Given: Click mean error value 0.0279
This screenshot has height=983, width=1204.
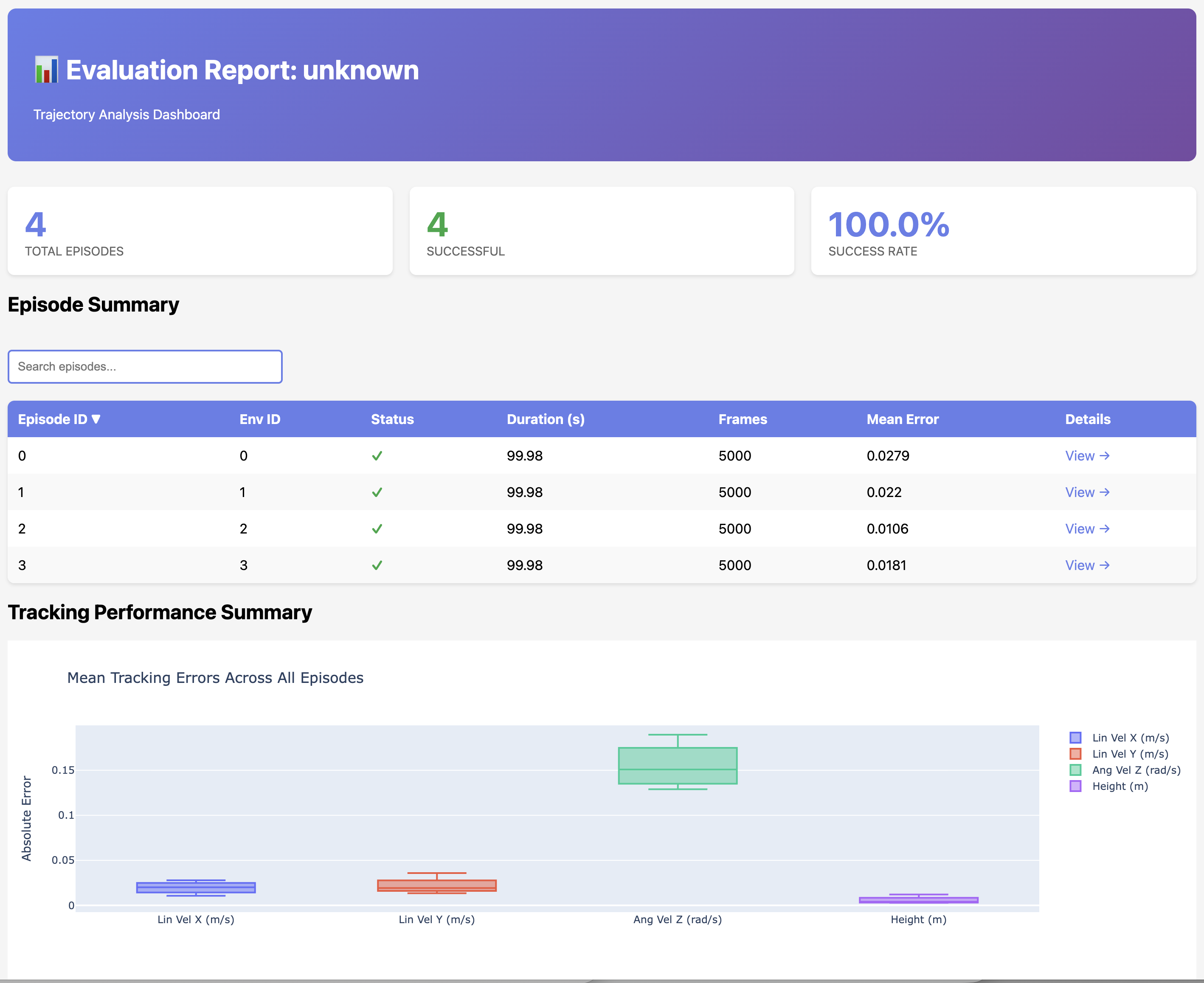Looking at the screenshot, I should coord(887,456).
